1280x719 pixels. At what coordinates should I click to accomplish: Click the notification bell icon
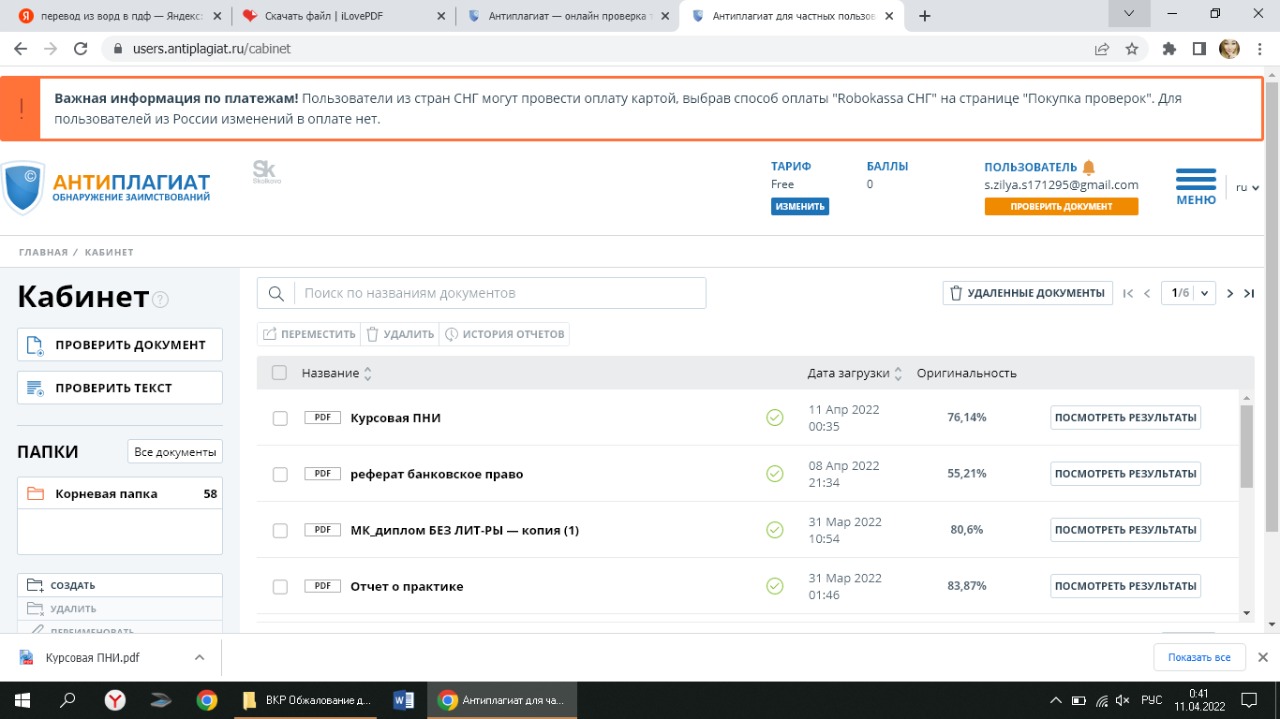click(x=1089, y=167)
